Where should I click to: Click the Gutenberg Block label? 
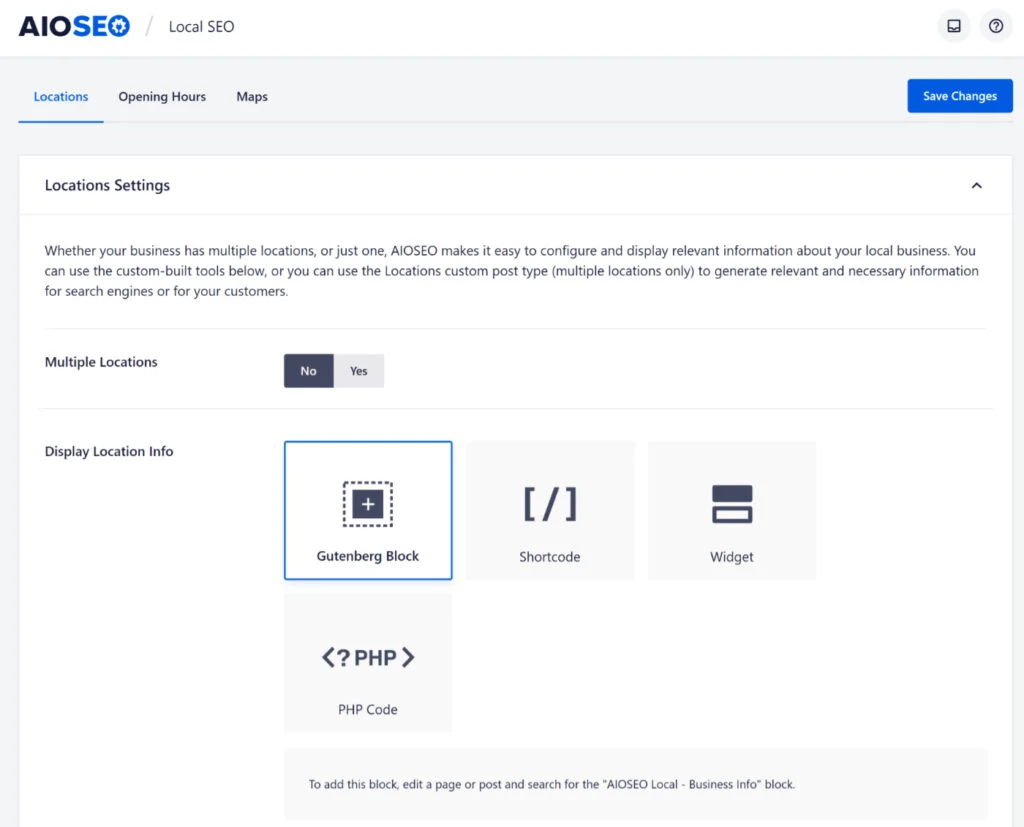click(x=368, y=557)
